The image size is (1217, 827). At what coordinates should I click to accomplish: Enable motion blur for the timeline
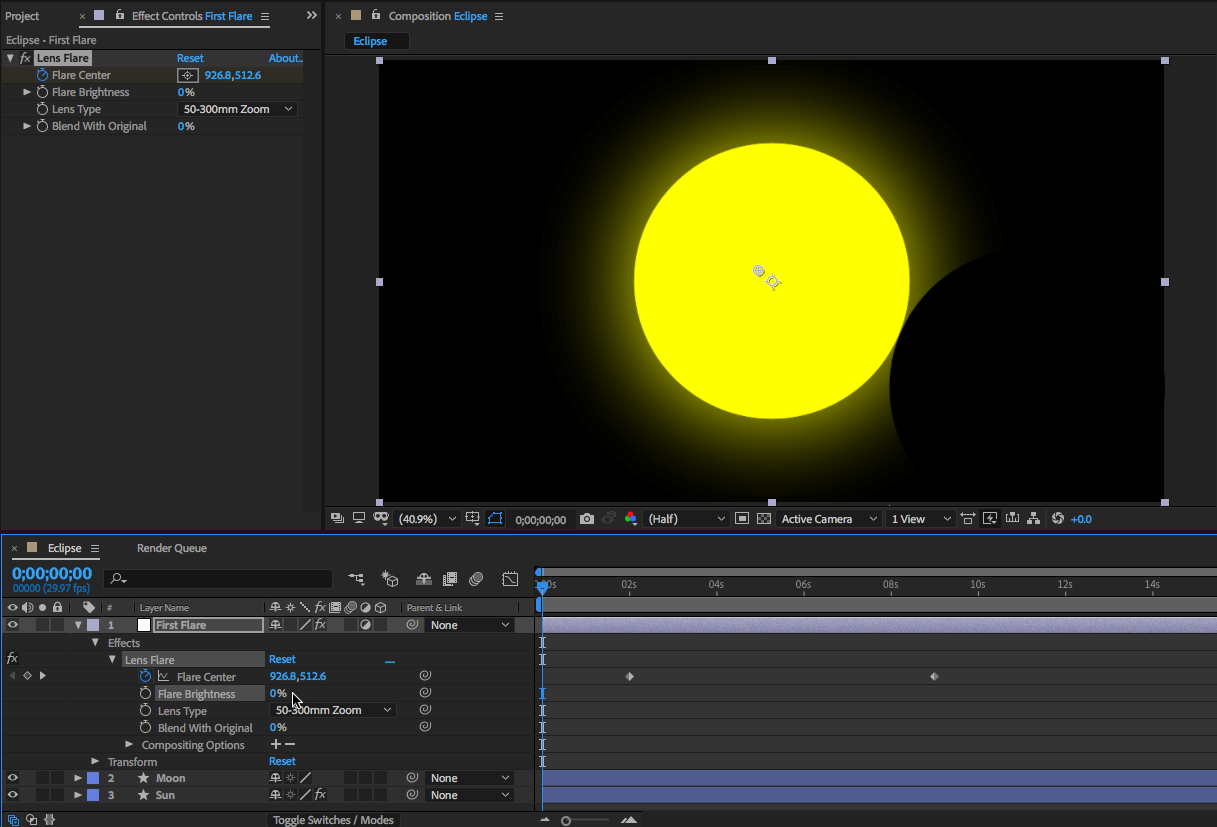pos(476,579)
